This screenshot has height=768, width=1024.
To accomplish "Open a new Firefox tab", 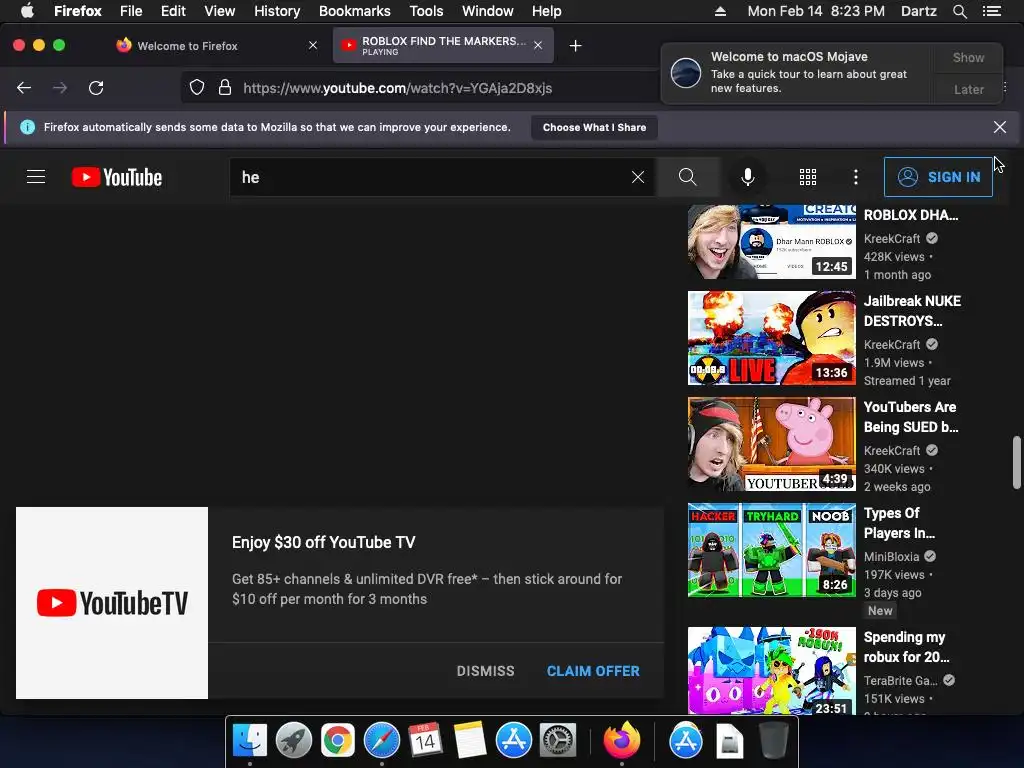I will coord(575,46).
